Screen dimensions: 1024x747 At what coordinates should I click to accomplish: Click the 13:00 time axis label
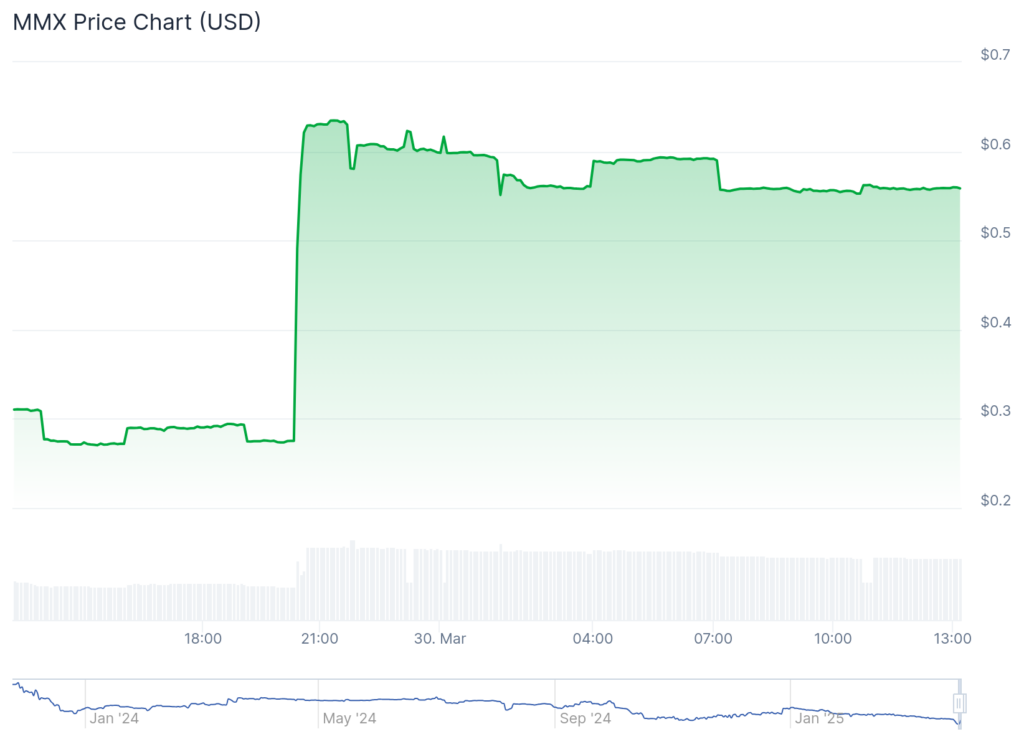pos(952,638)
